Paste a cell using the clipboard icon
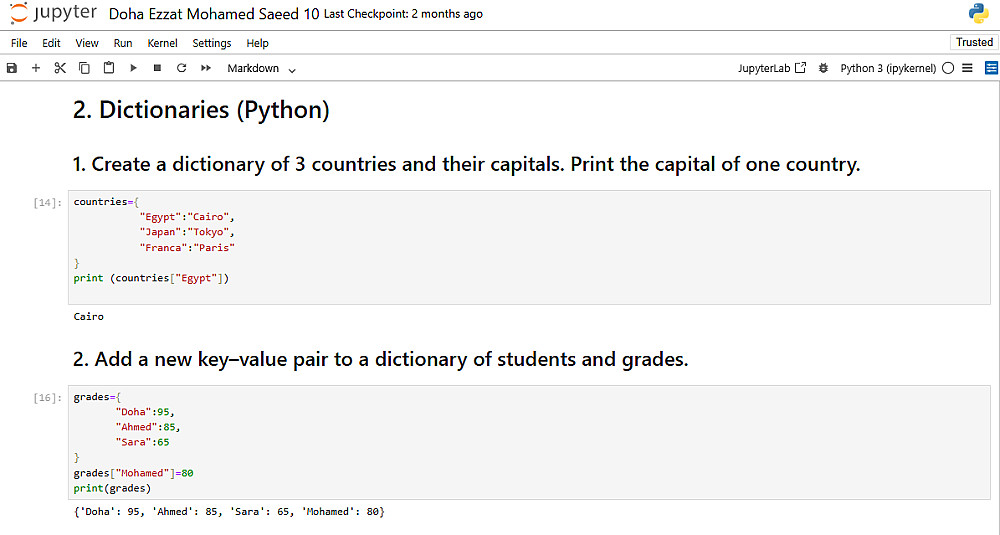Image resolution: width=1000 pixels, height=535 pixels. point(108,68)
